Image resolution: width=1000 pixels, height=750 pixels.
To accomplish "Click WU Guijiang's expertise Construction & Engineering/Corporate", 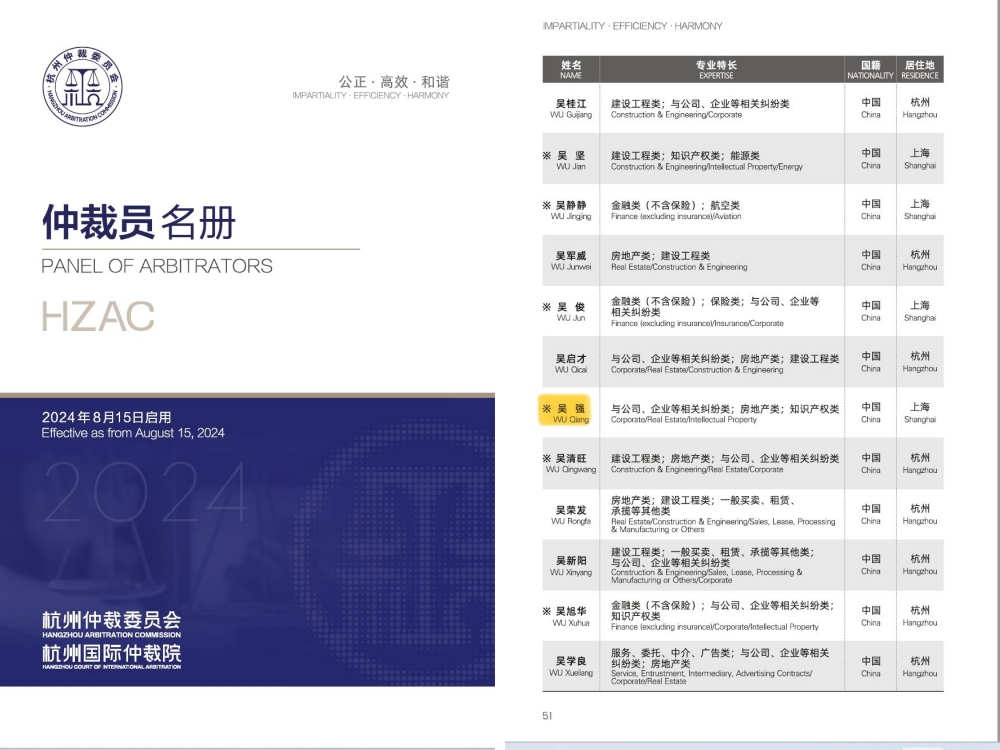I will pos(676,115).
